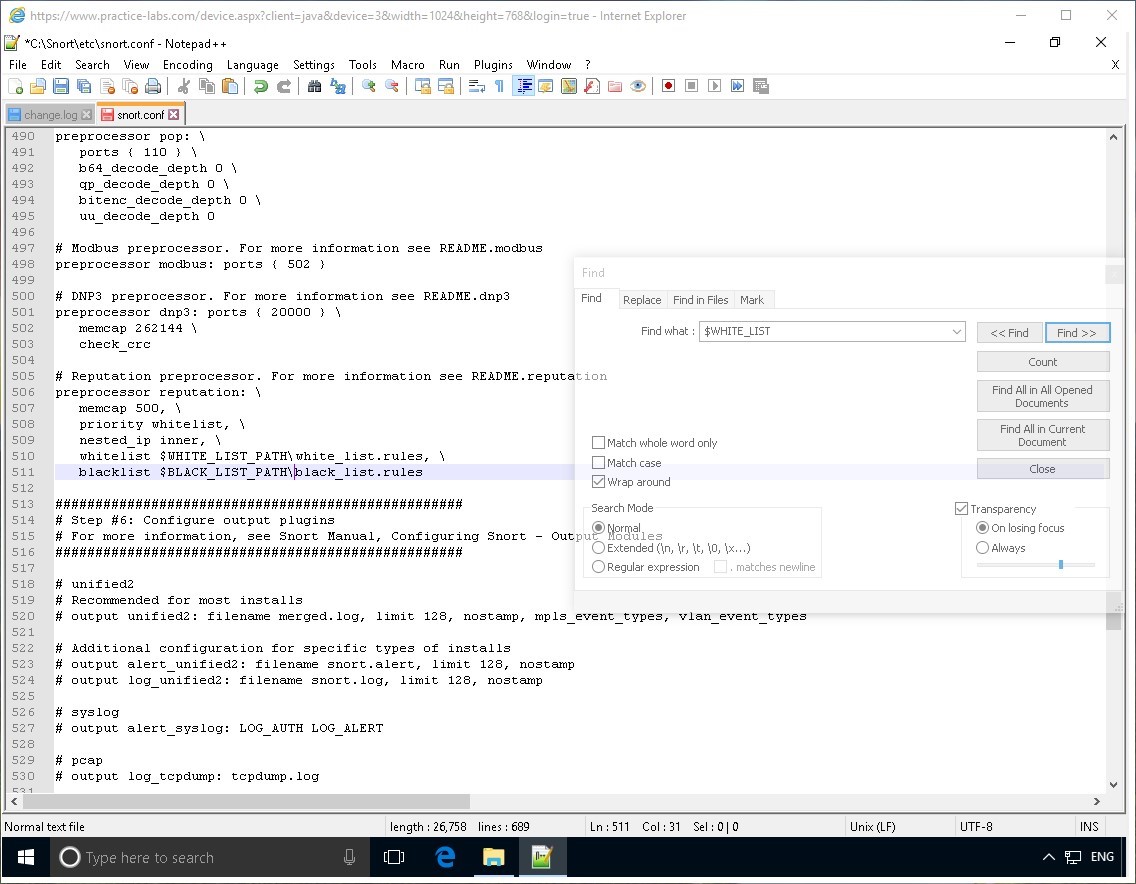Click the Cut scissors icon
Image resolution: width=1136 pixels, height=884 pixels.
[x=184, y=86]
